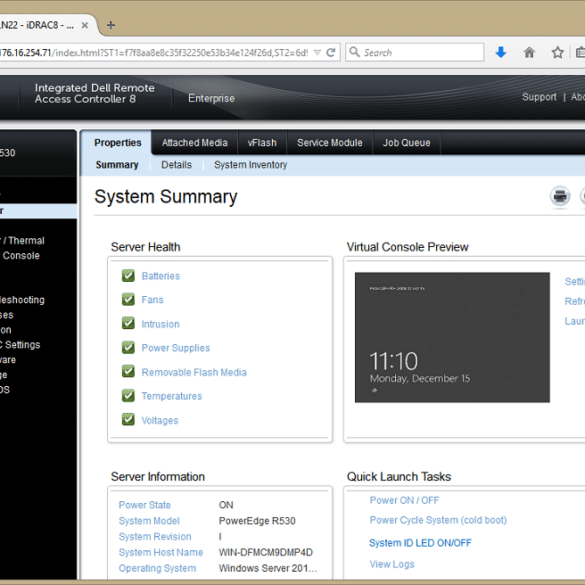Open the vFlash tab
This screenshot has width=585, height=585.
click(262, 143)
